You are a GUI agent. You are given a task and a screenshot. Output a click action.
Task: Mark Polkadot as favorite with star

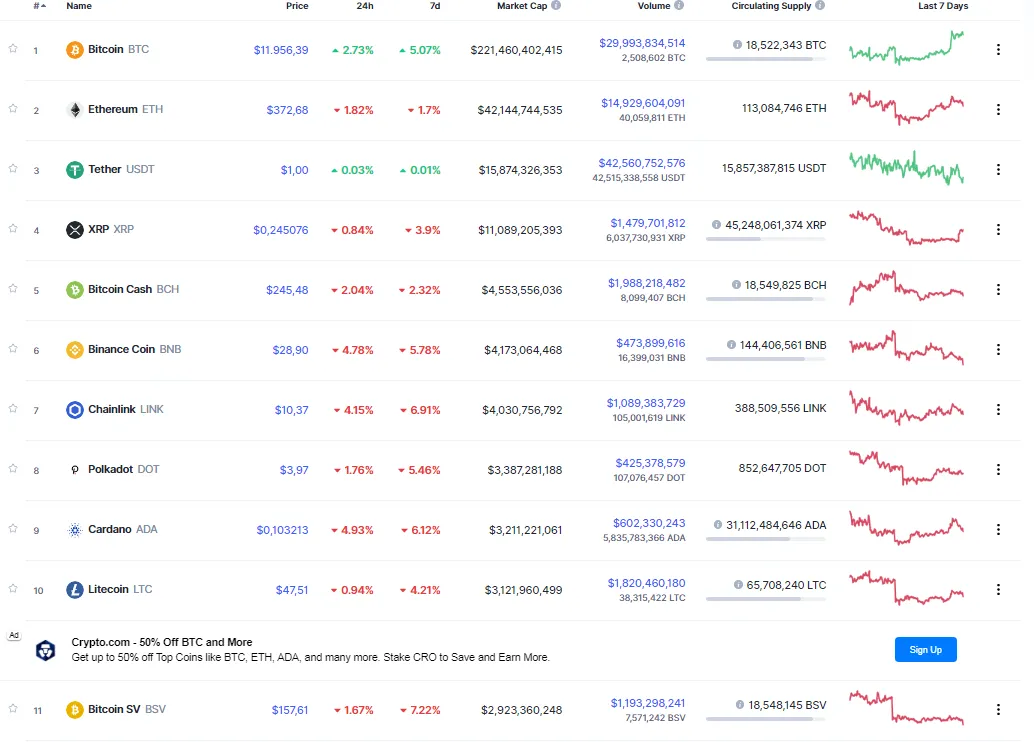(13, 468)
